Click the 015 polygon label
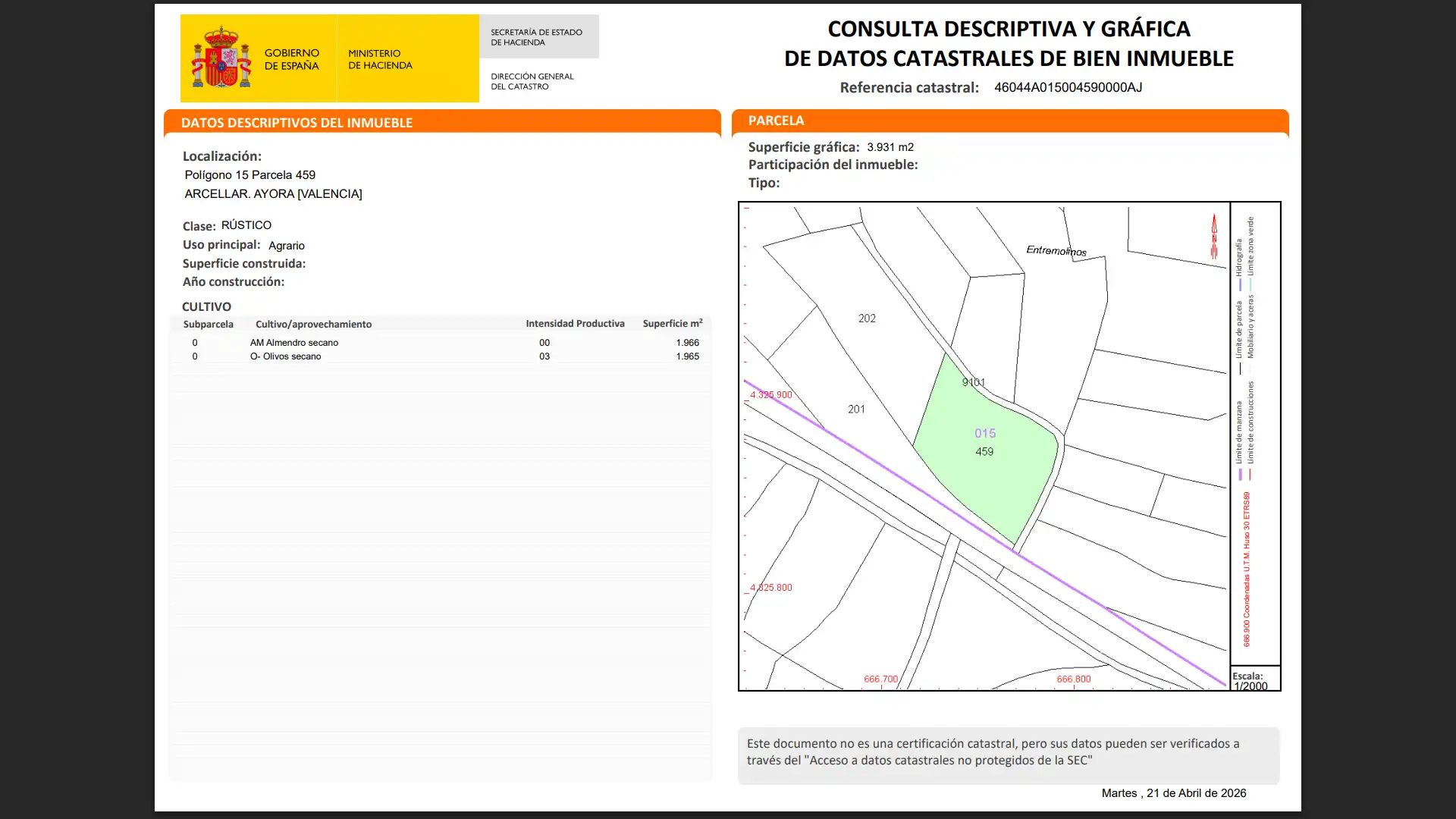This screenshot has width=1456, height=819. [985, 434]
